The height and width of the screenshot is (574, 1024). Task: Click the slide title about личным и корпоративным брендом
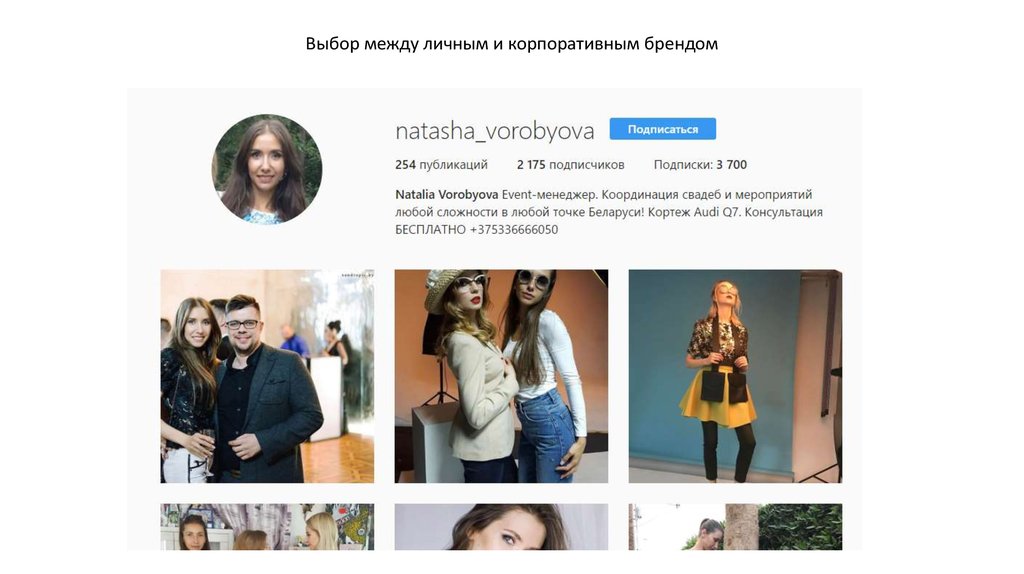(511, 44)
